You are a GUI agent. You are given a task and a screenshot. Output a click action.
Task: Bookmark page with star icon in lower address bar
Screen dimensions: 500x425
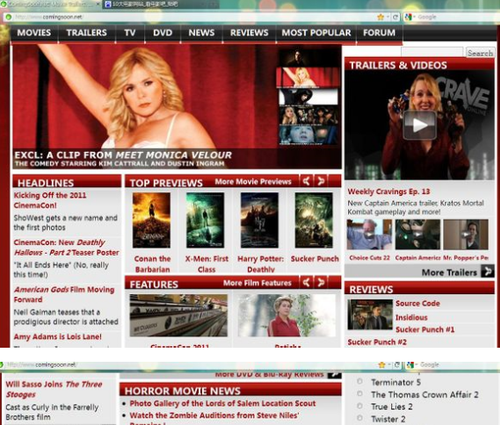coord(382,365)
